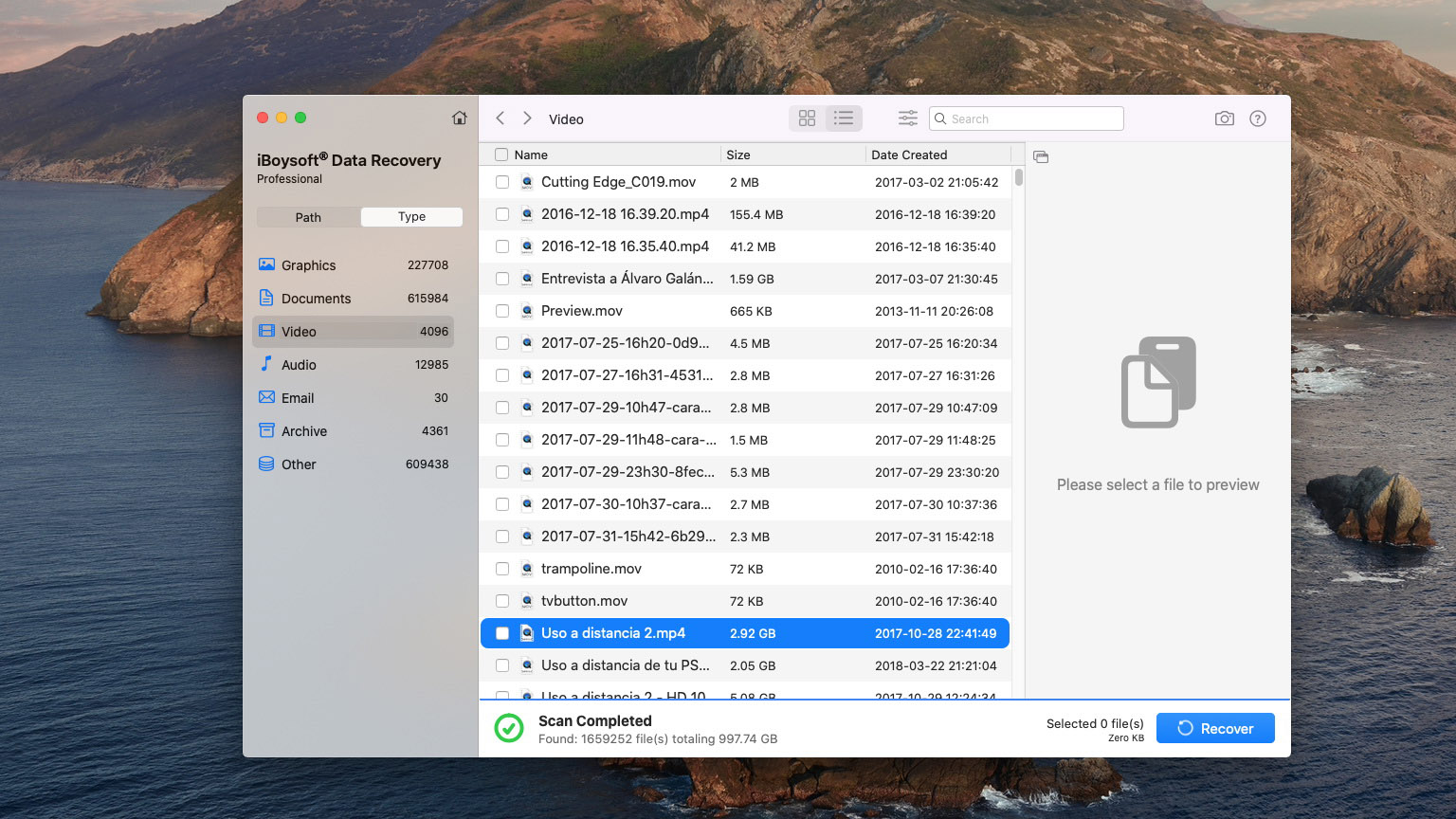The height and width of the screenshot is (819, 1456).
Task: Check the tvbutton.mov checkbox
Action: coord(502,601)
